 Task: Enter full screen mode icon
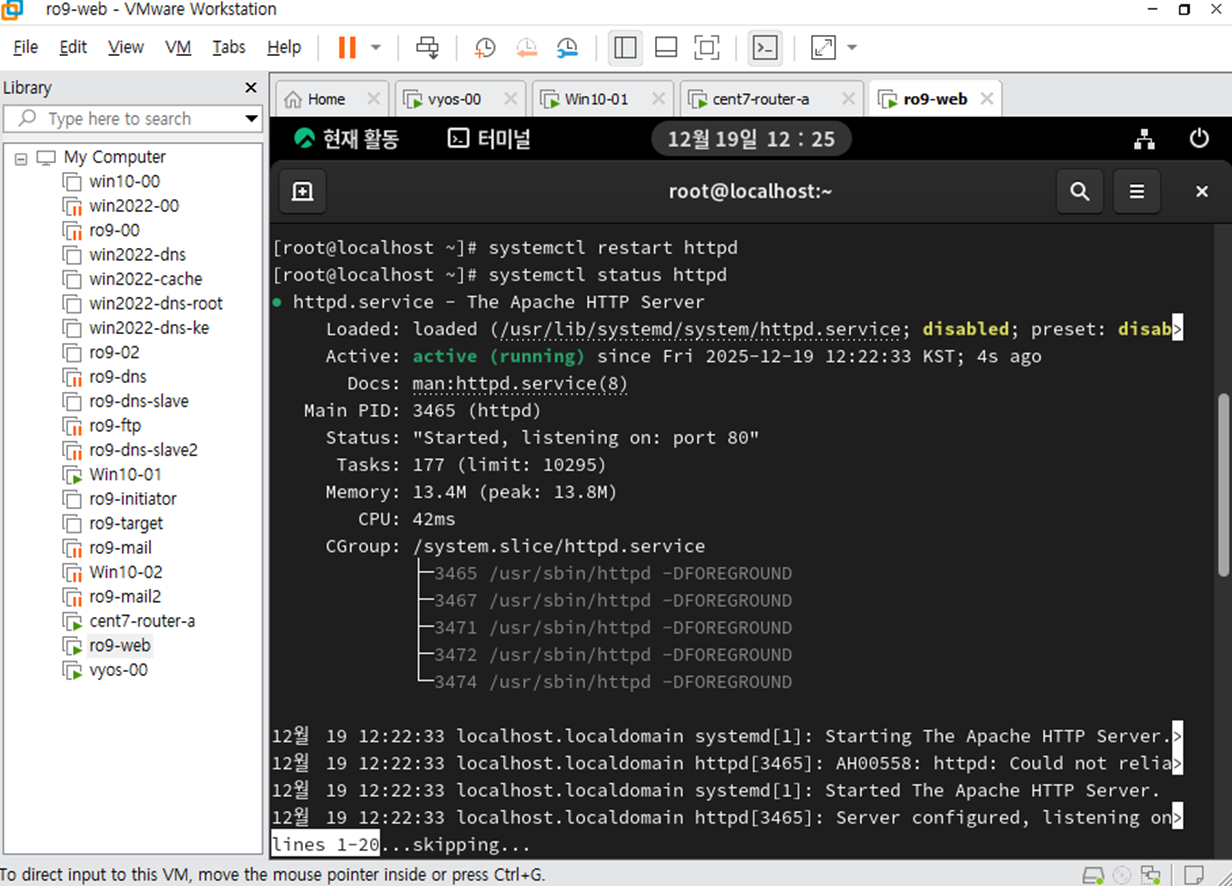coord(707,47)
